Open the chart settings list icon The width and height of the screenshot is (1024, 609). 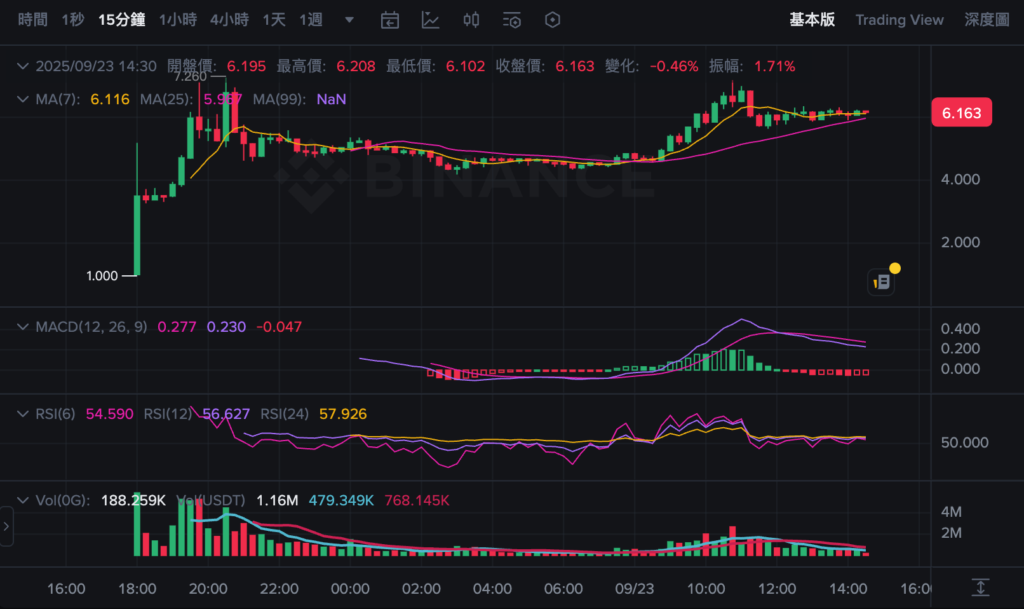511,20
